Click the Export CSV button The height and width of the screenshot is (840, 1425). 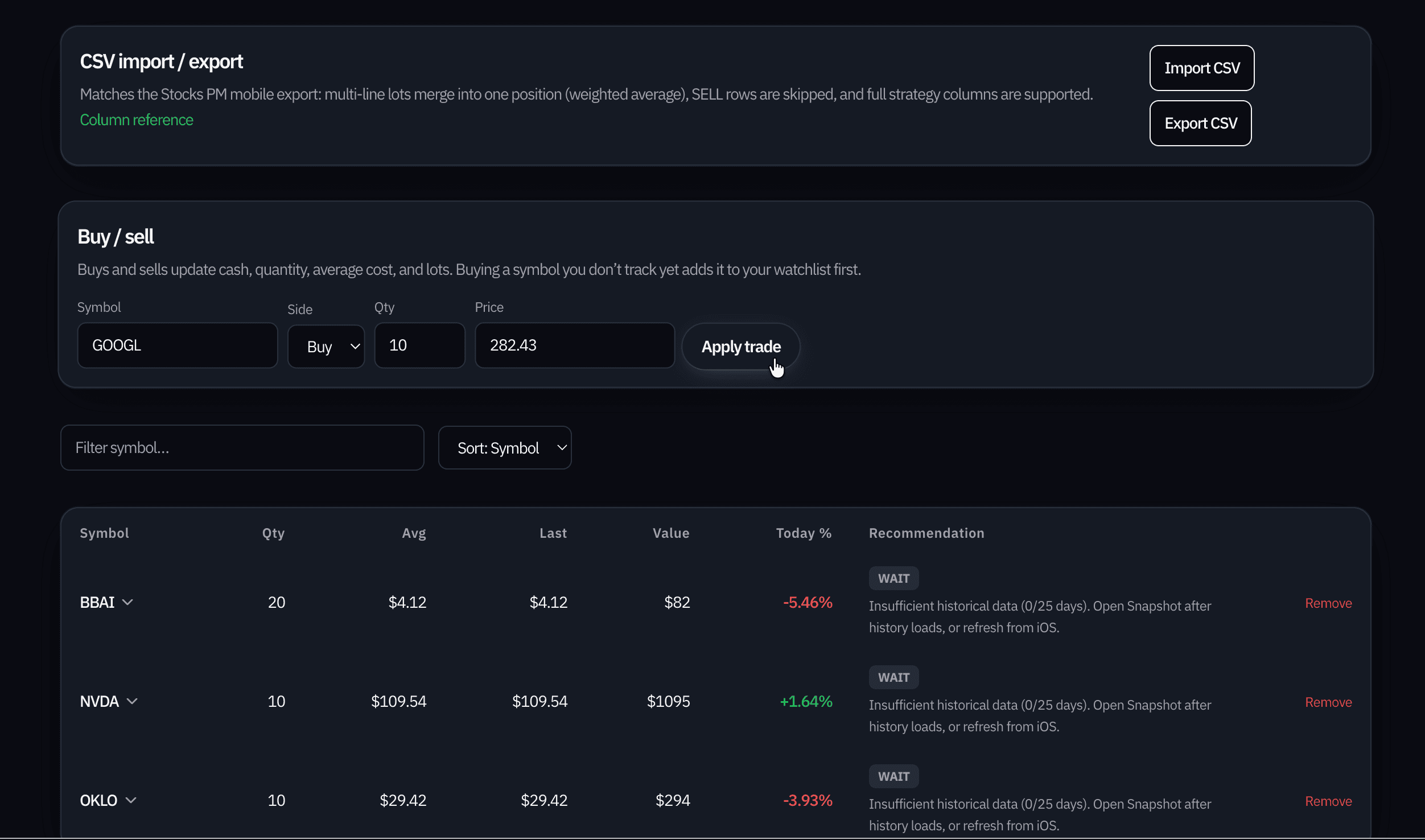(x=1200, y=123)
